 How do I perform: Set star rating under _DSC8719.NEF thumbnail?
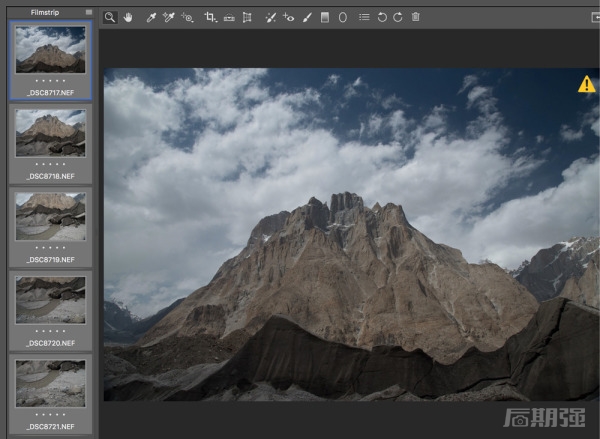click(51, 248)
